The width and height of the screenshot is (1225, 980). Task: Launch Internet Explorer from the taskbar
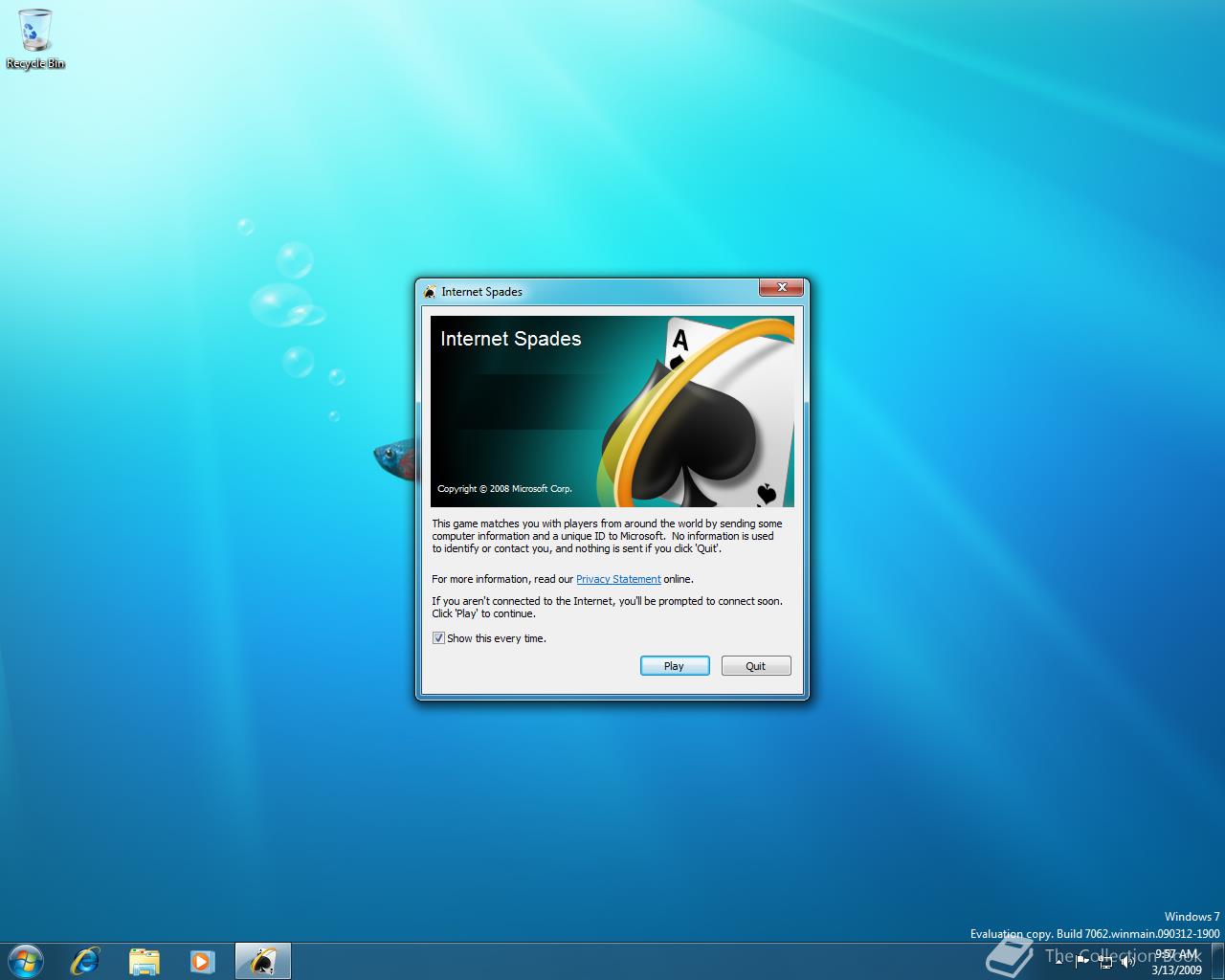click(x=85, y=960)
